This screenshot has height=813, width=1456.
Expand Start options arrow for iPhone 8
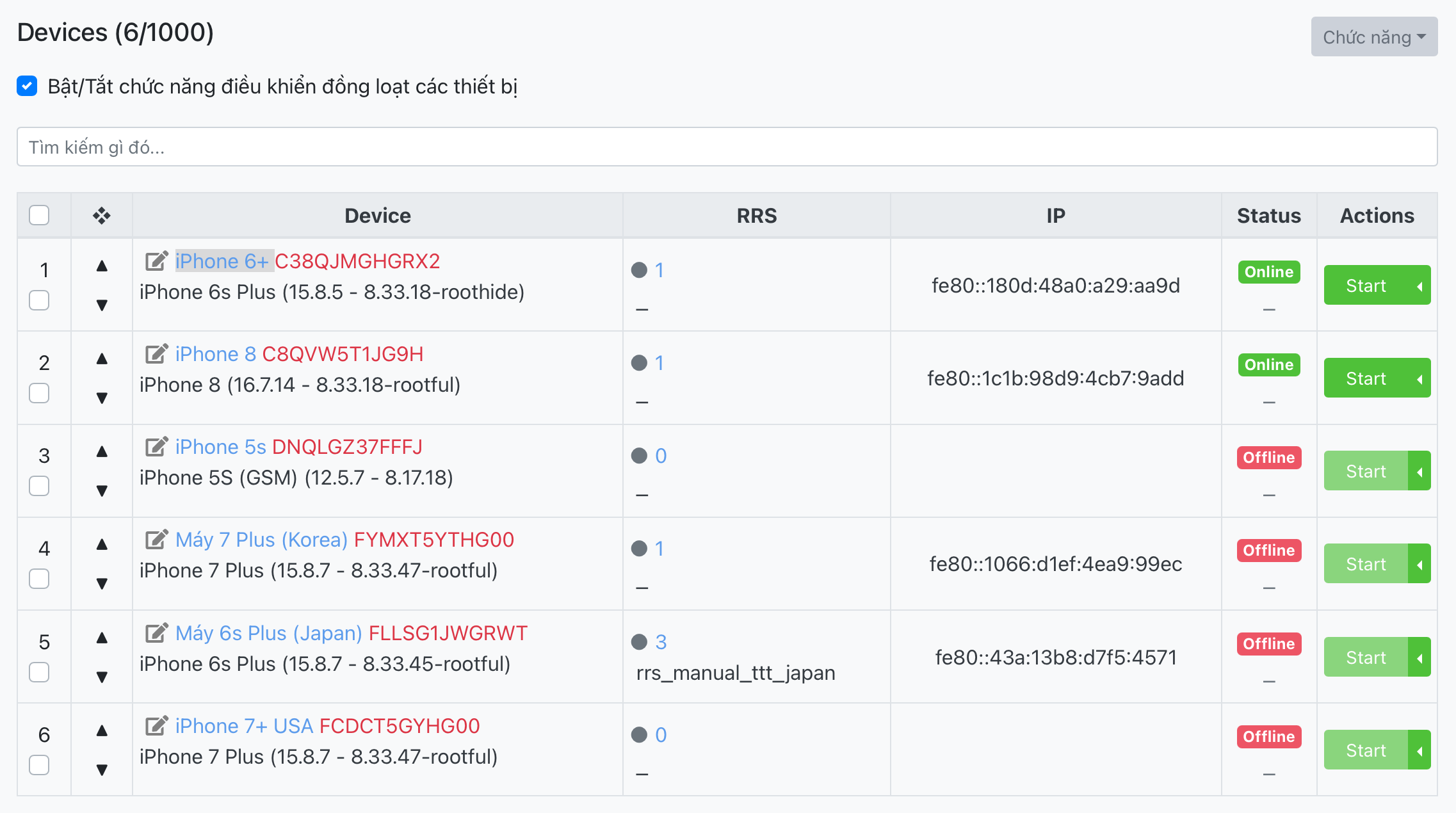[1420, 378]
